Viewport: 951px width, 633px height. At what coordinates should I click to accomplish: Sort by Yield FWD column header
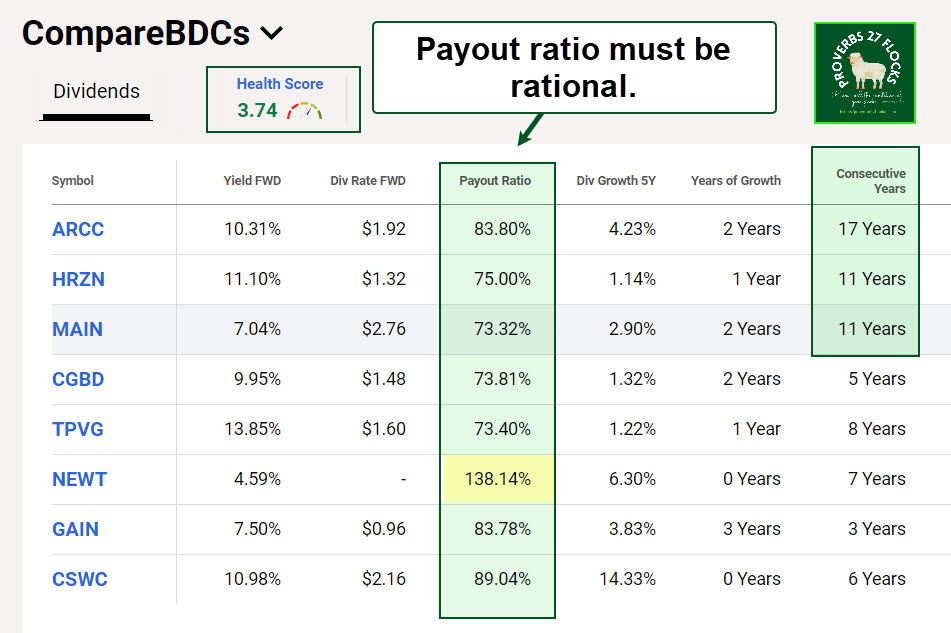tap(252, 181)
